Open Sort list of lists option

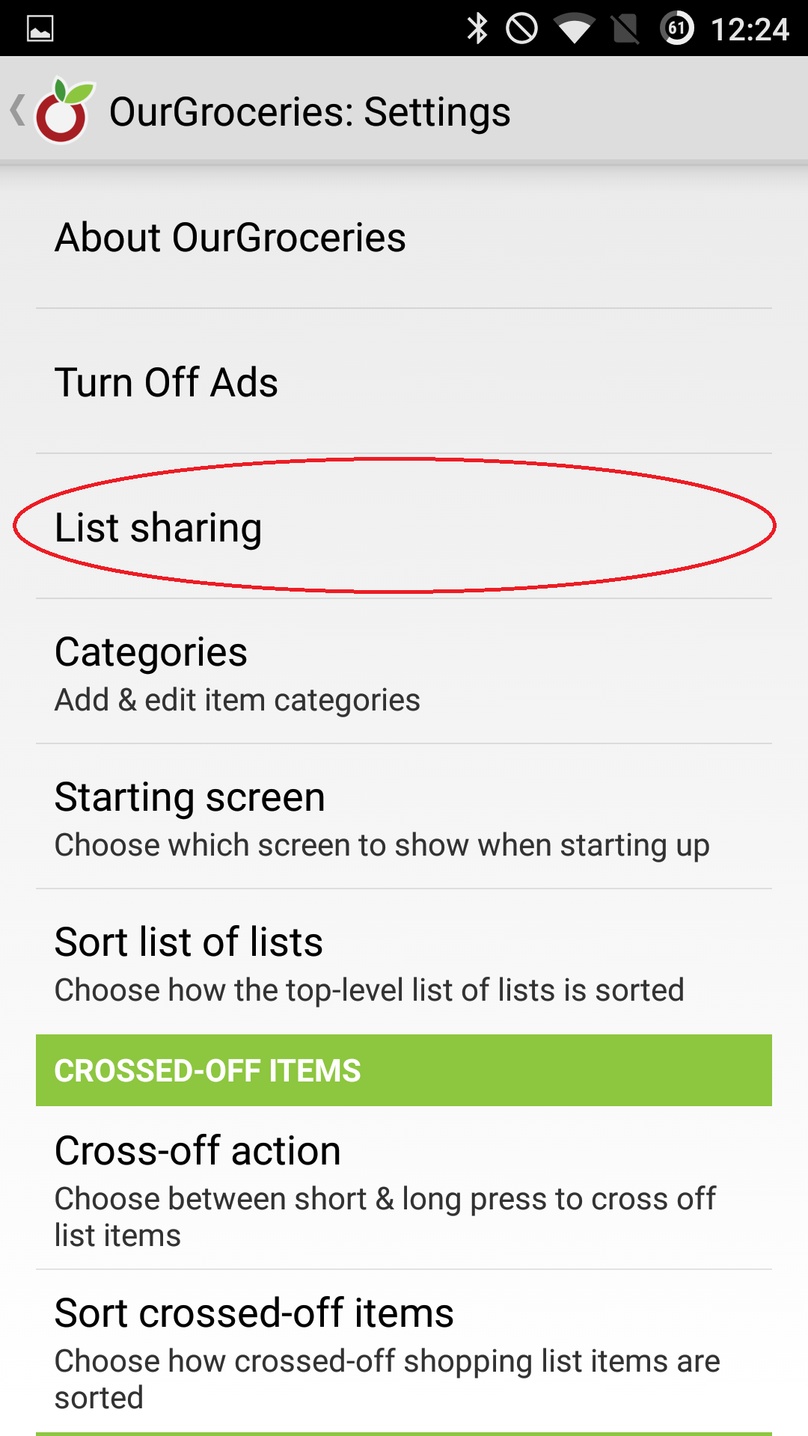(404, 962)
